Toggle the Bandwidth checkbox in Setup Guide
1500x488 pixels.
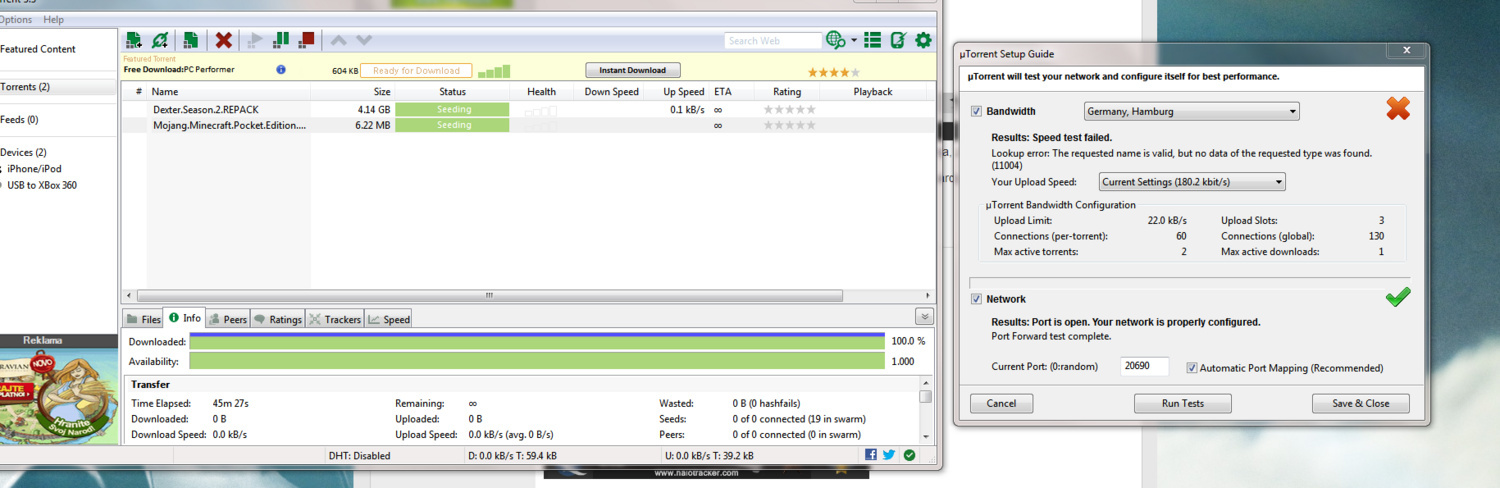977,111
